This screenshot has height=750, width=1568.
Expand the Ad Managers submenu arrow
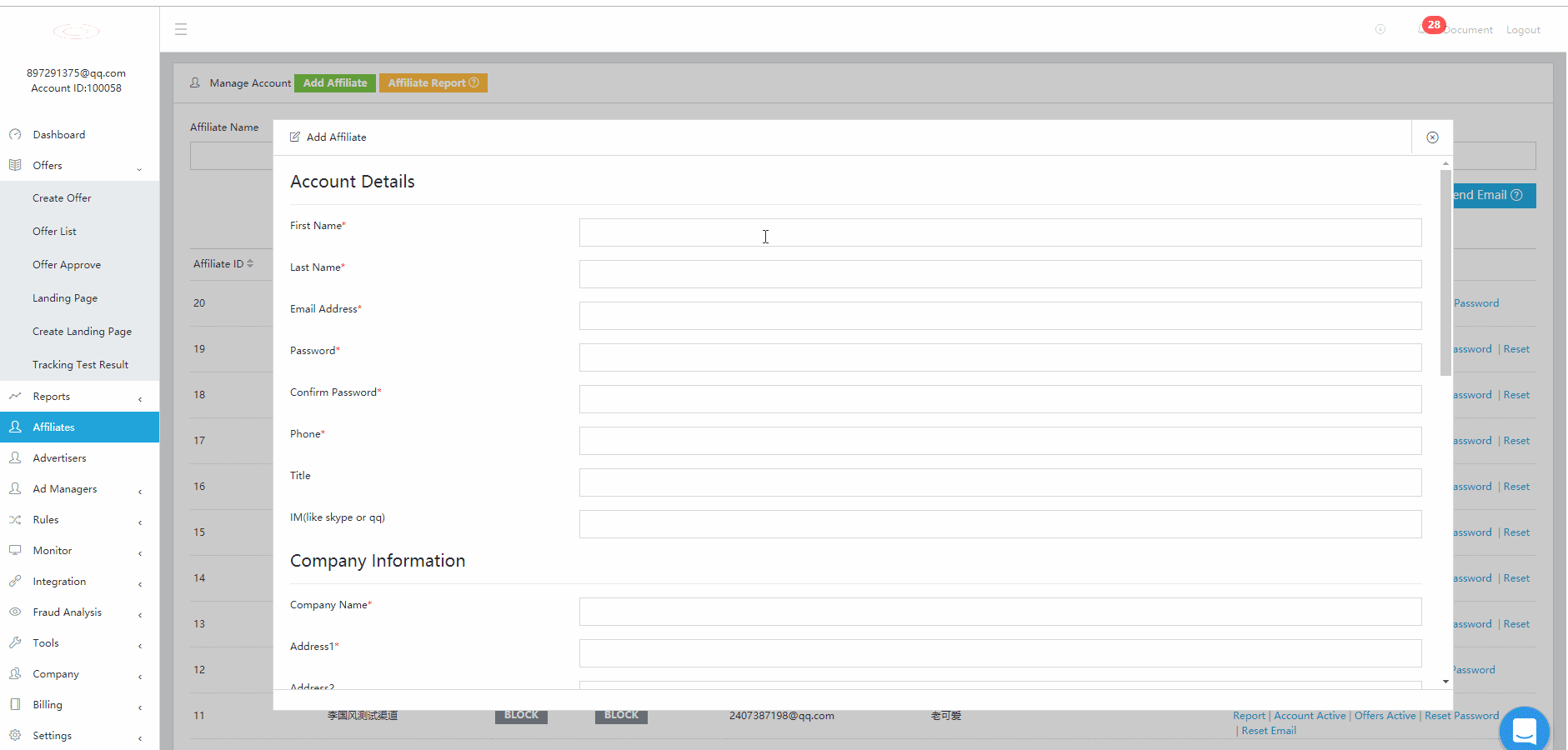point(140,491)
